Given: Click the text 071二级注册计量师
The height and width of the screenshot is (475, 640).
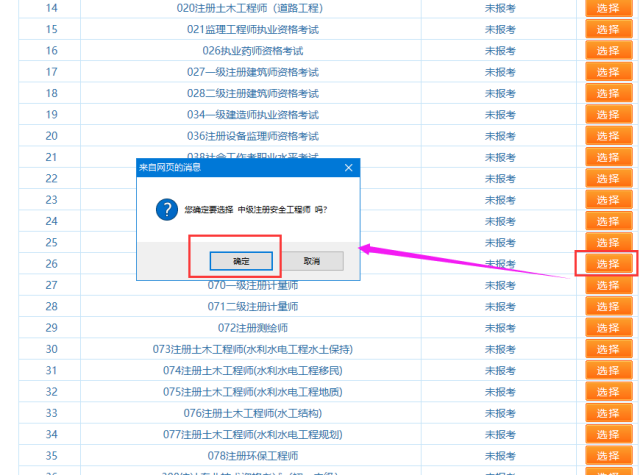Looking at the screenshot, I should [253, 306].
